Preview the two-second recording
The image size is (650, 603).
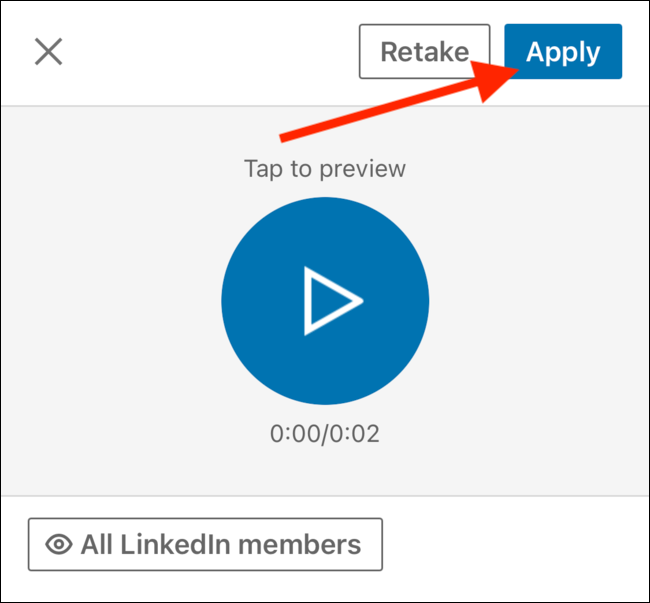click(x=325, y=300)
